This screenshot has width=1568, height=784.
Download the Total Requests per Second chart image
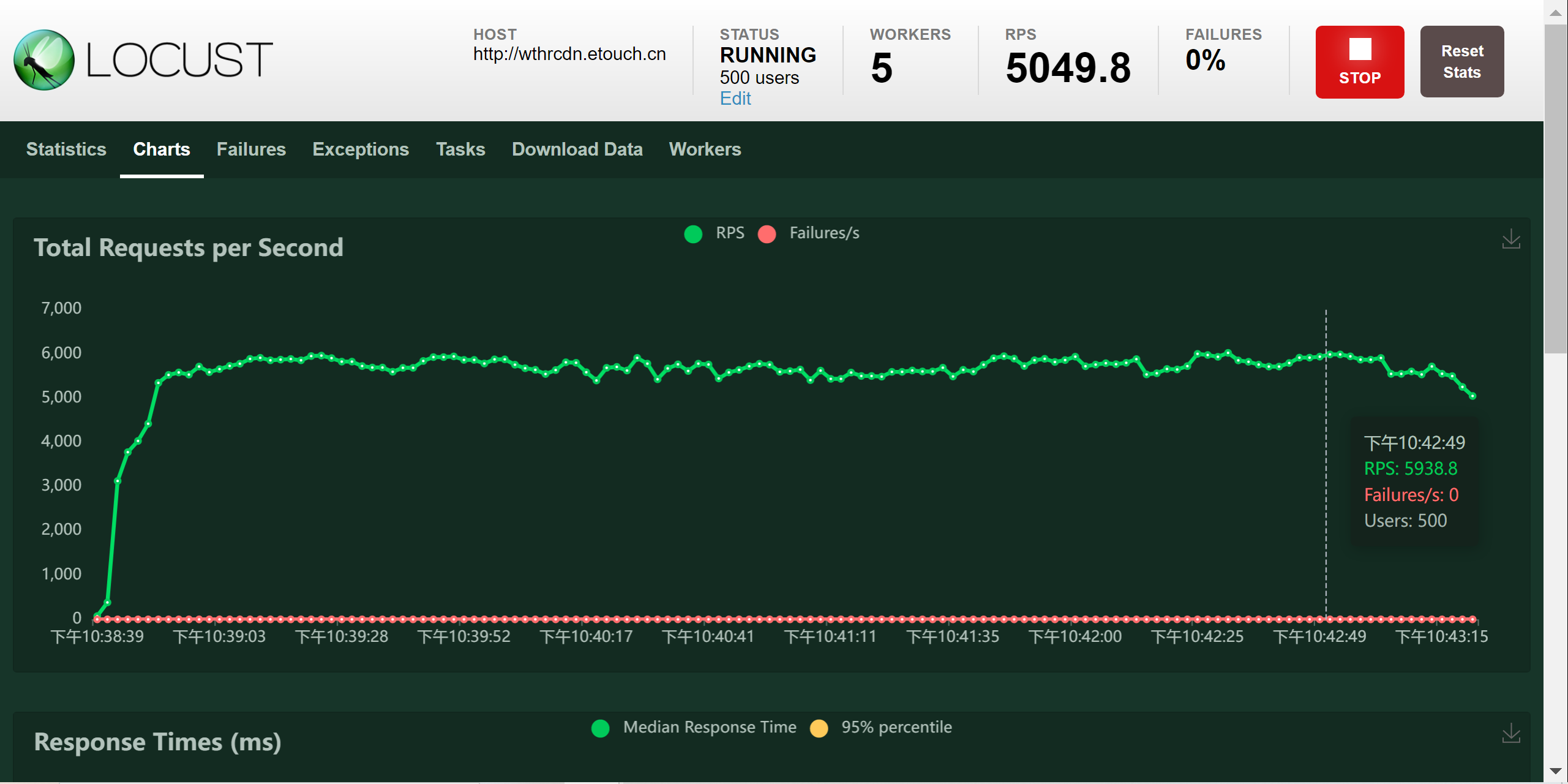point(1510,239)
